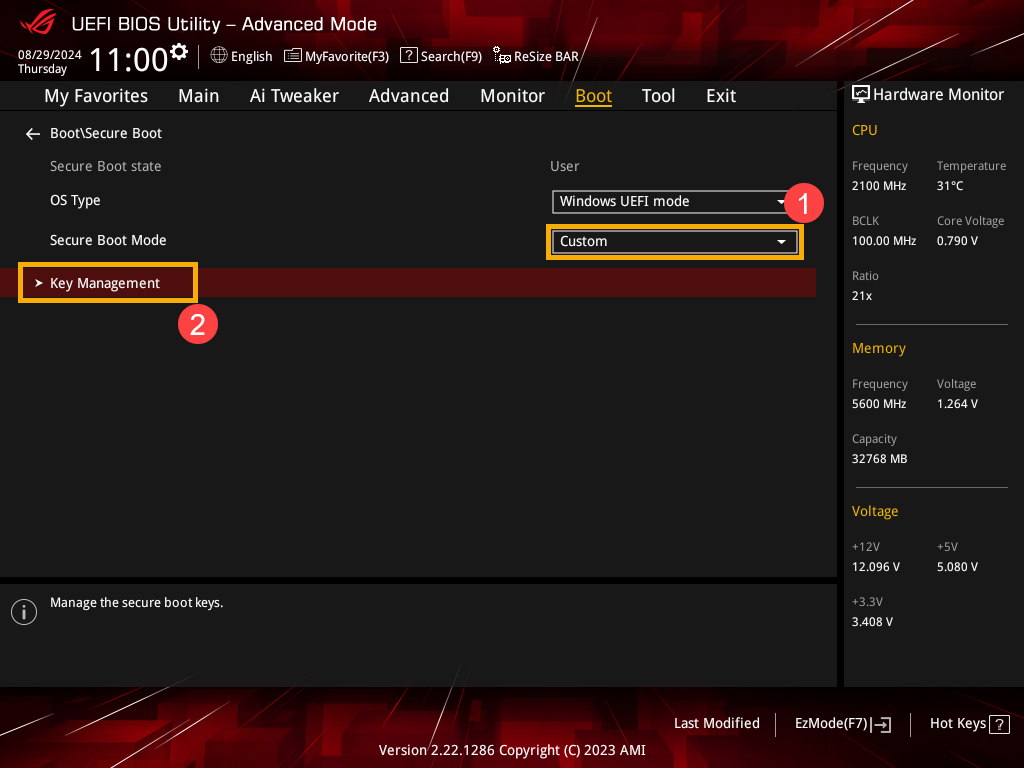Click the globe language icon

click(x=219, y=56)
